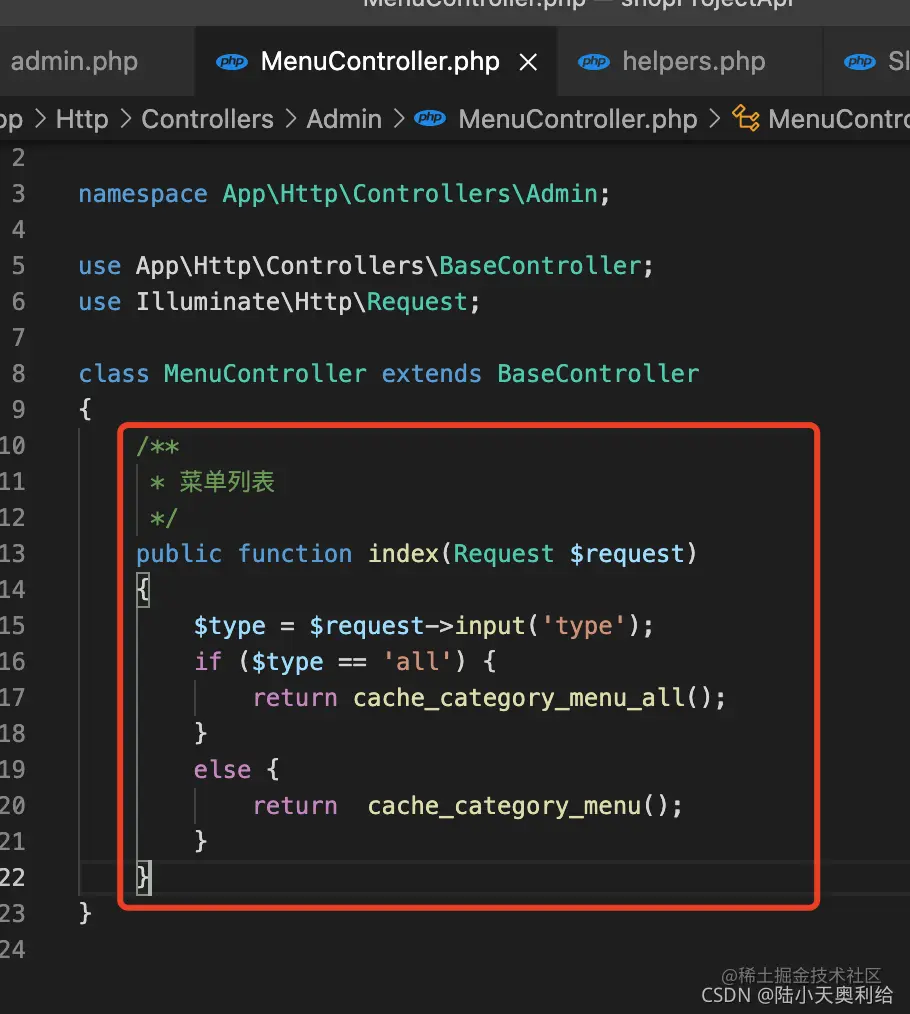This screenshot has height=1014, width=910.
Task: Switch to the admin.php tab
Action: [x=74, y=61]
